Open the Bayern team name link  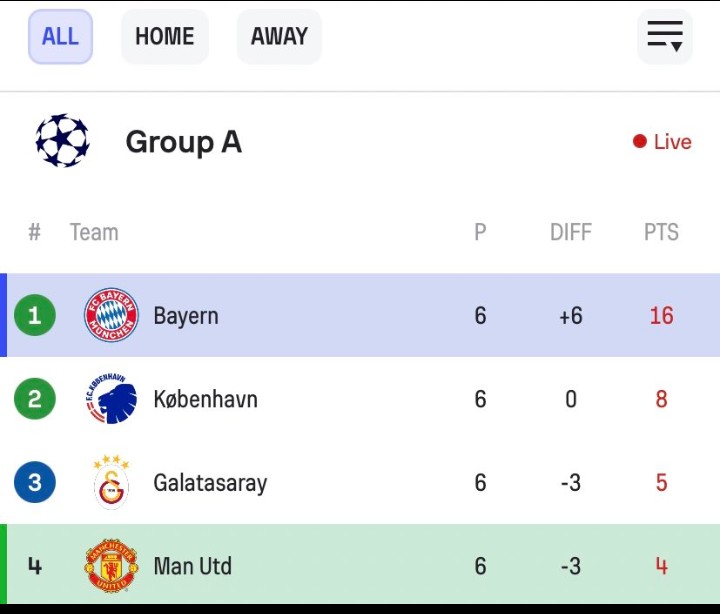186,316
